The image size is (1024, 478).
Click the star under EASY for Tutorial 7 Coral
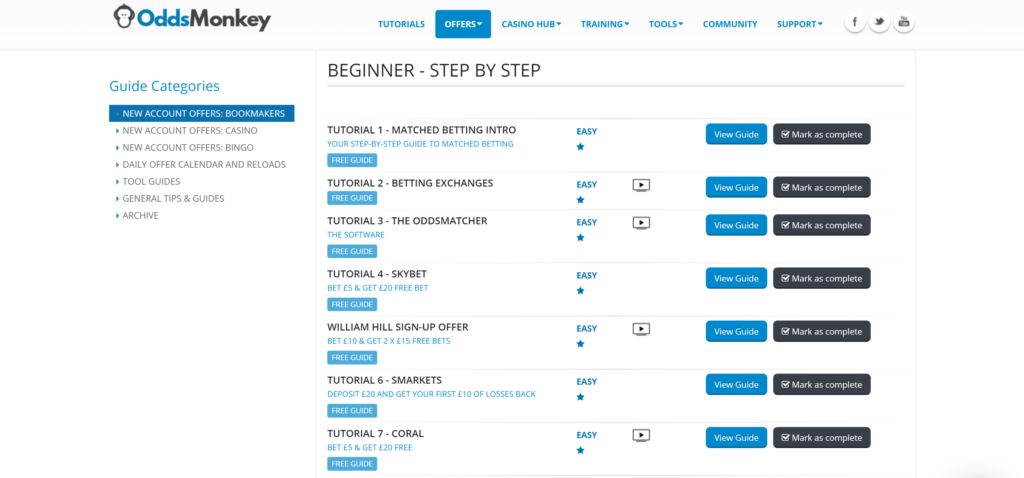pos(580,450)
